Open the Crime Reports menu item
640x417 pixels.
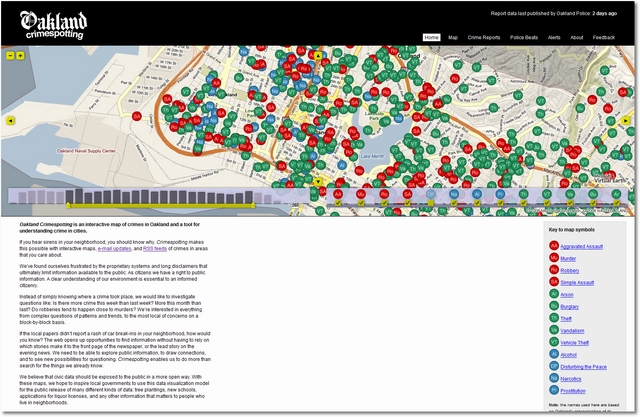[484, 38]
